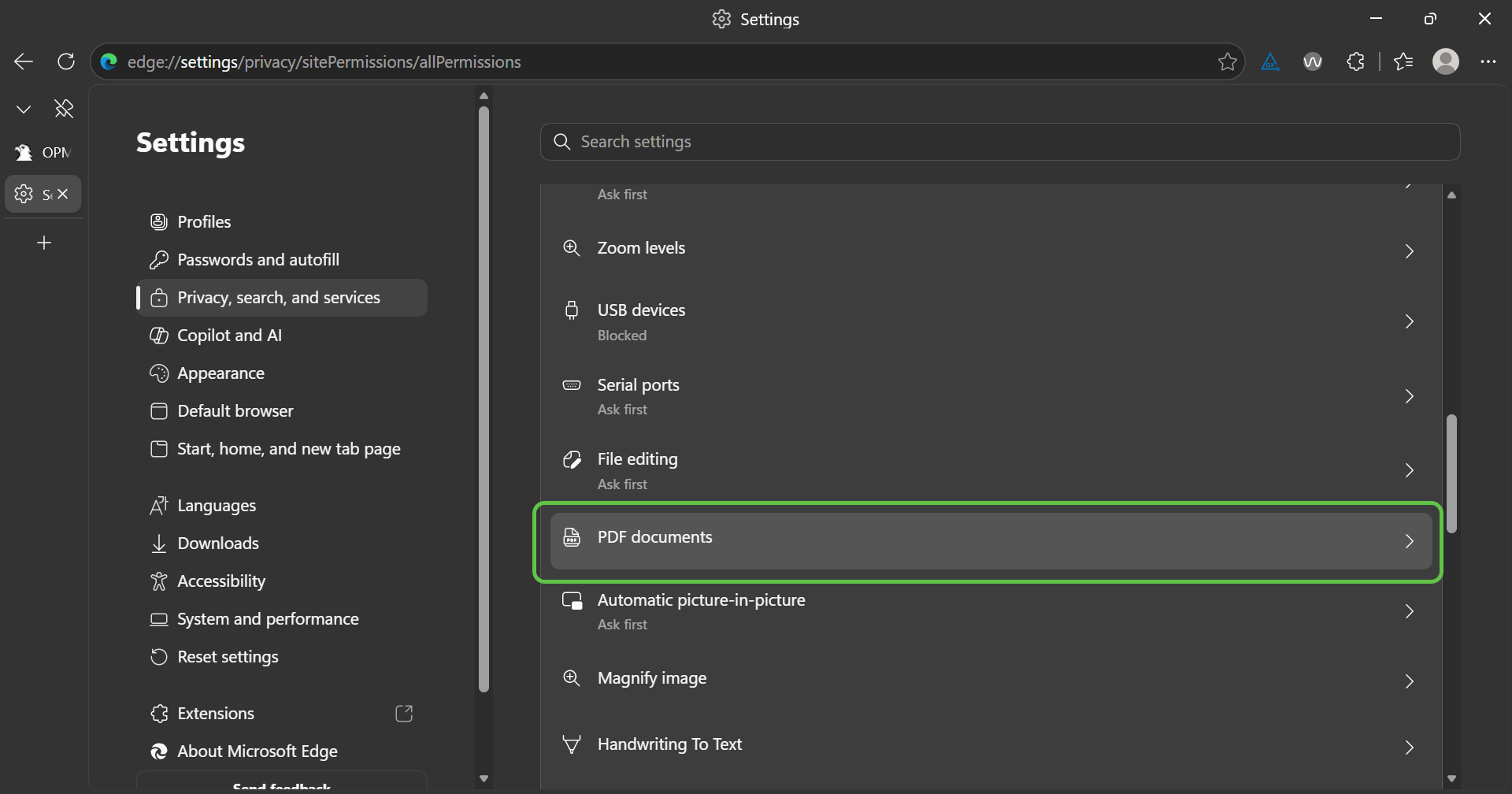Expand the Handwriting To Text chevron

(x=1410, y=748)
